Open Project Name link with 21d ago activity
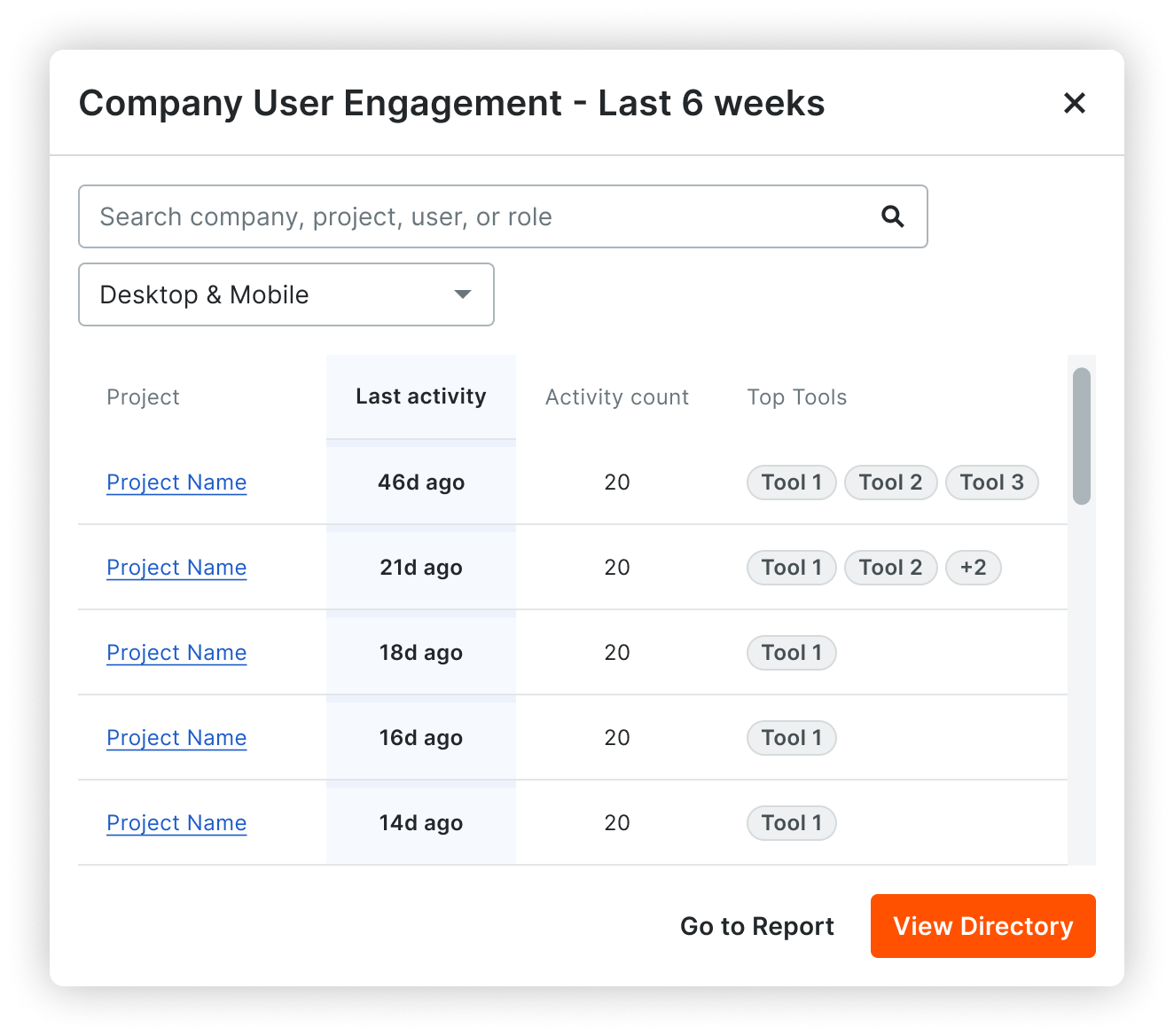Viewport: 1174px width, 1036px height. 176,568
